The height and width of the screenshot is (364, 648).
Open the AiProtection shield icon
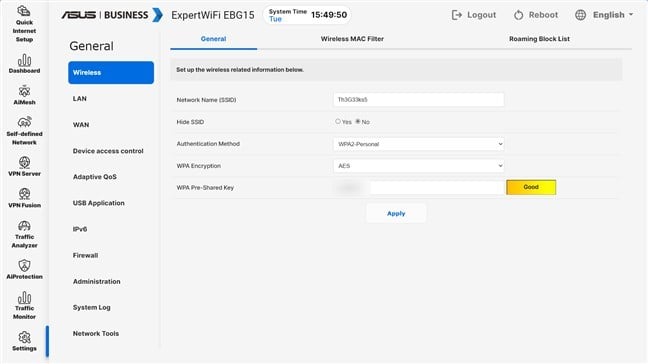(x=24, y=265)
